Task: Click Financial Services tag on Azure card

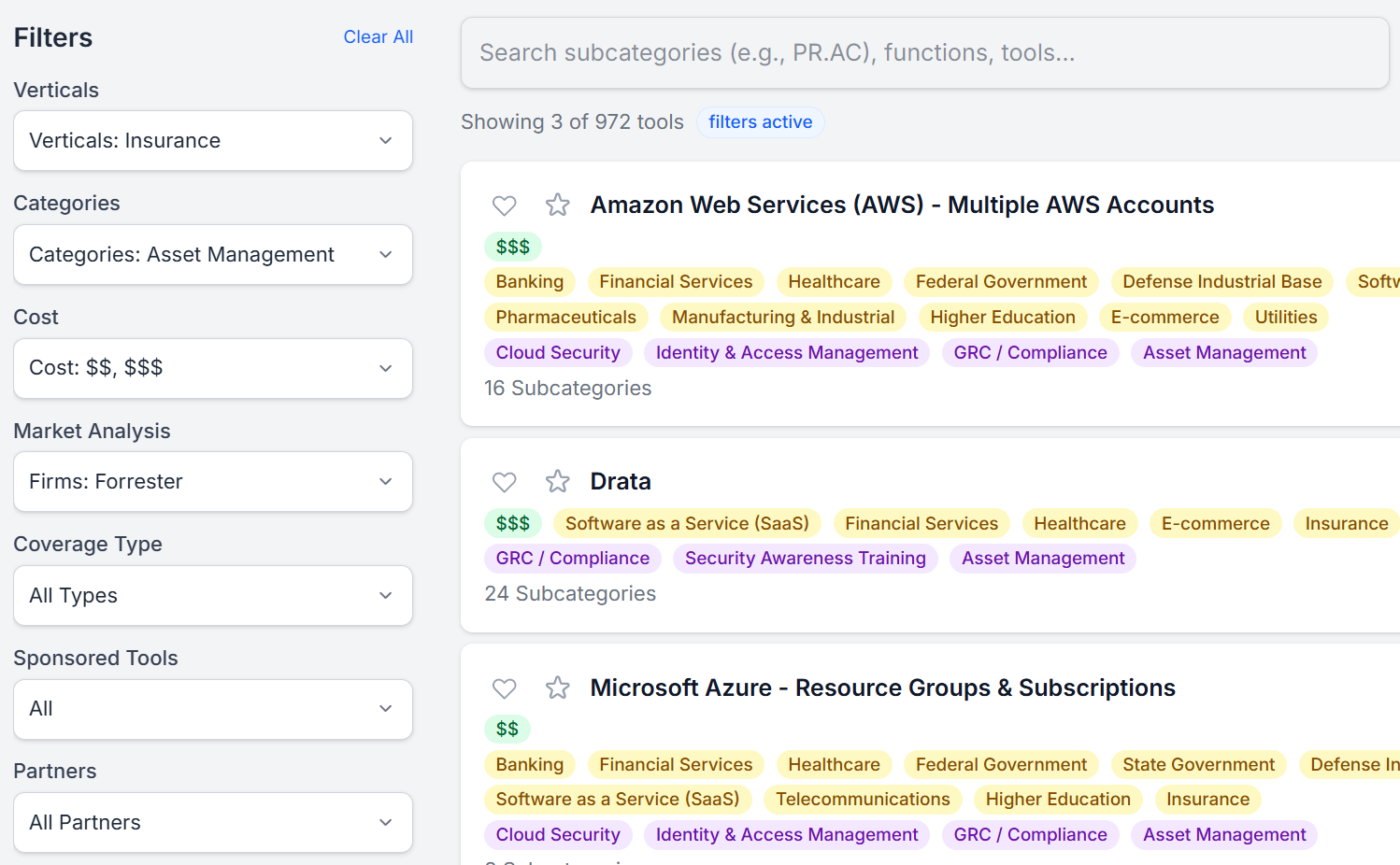Action: pos(676,765)
